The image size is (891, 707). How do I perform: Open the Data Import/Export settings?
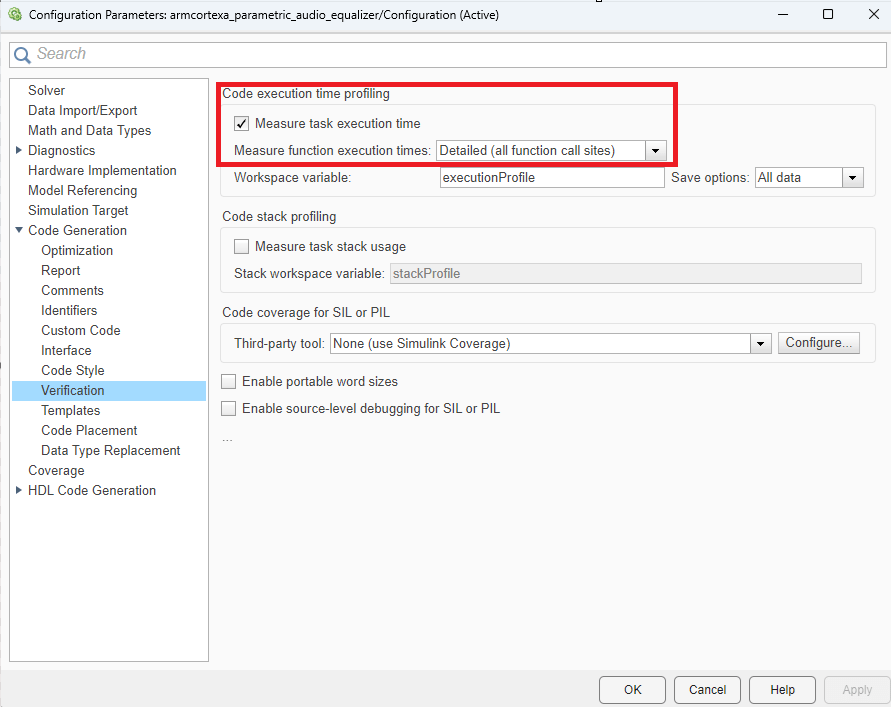click(x=83, y=110)
